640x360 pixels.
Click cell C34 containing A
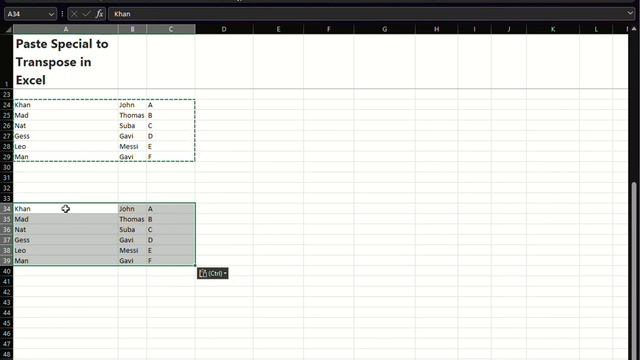coord(171,209)
